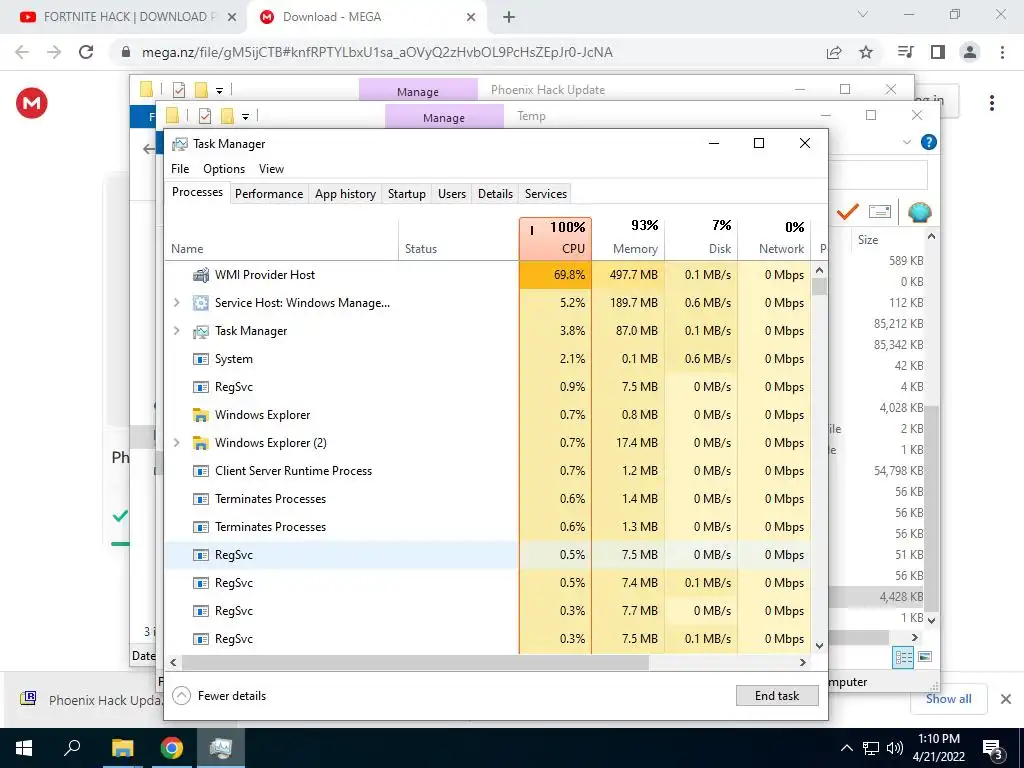
Task: Collapse to Fewer details
Action: pos(219,696)
